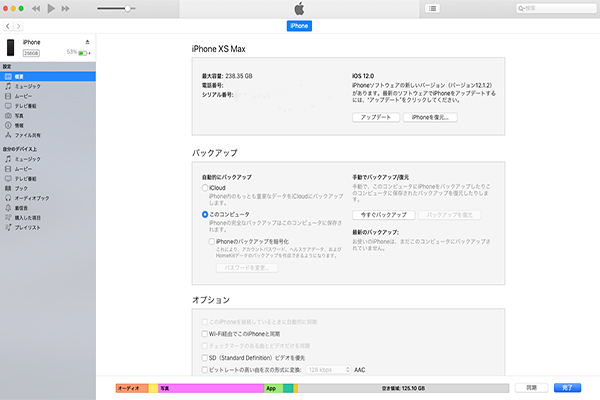Click the fast-forward (next track) button

[x=65, y=8]
